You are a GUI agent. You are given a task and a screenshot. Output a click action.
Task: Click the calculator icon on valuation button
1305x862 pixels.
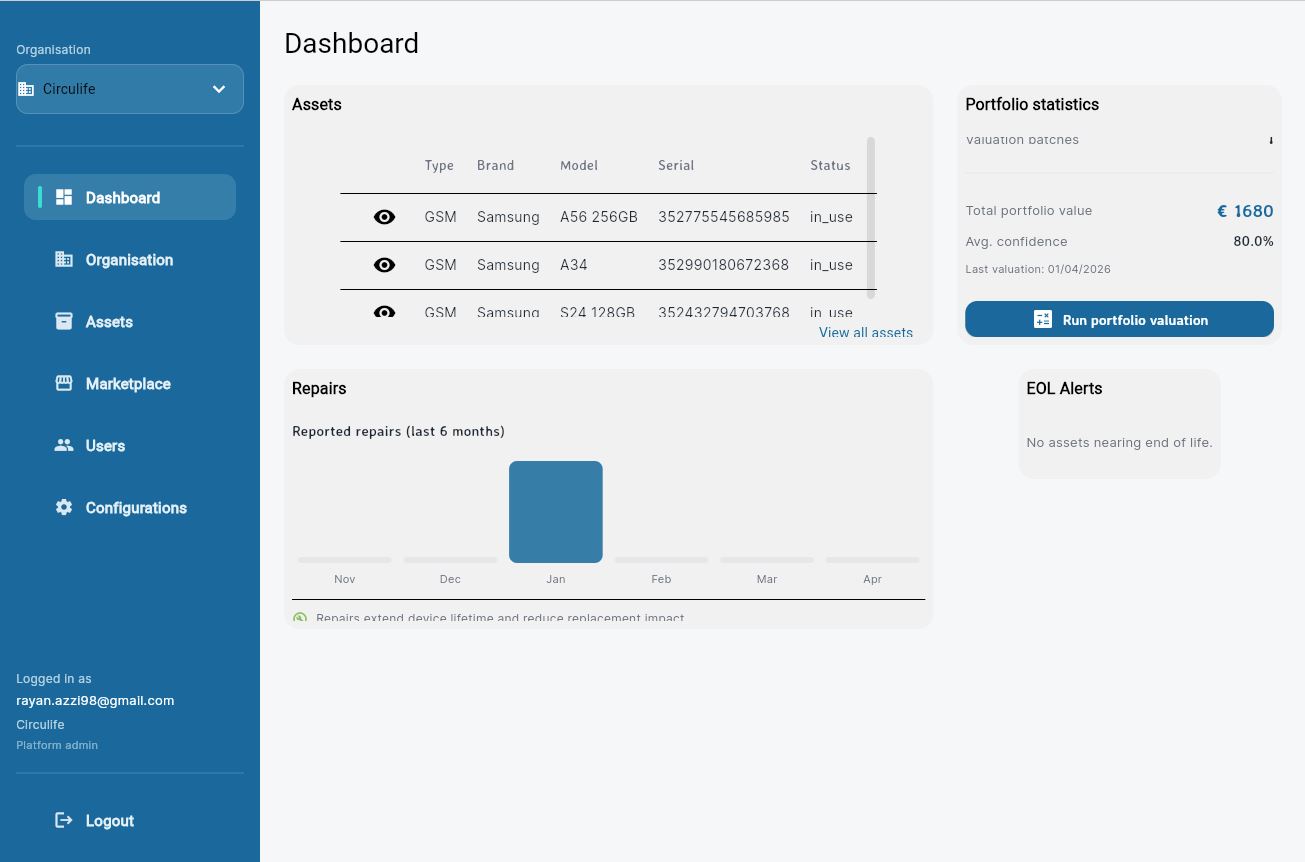(1042, 319)
